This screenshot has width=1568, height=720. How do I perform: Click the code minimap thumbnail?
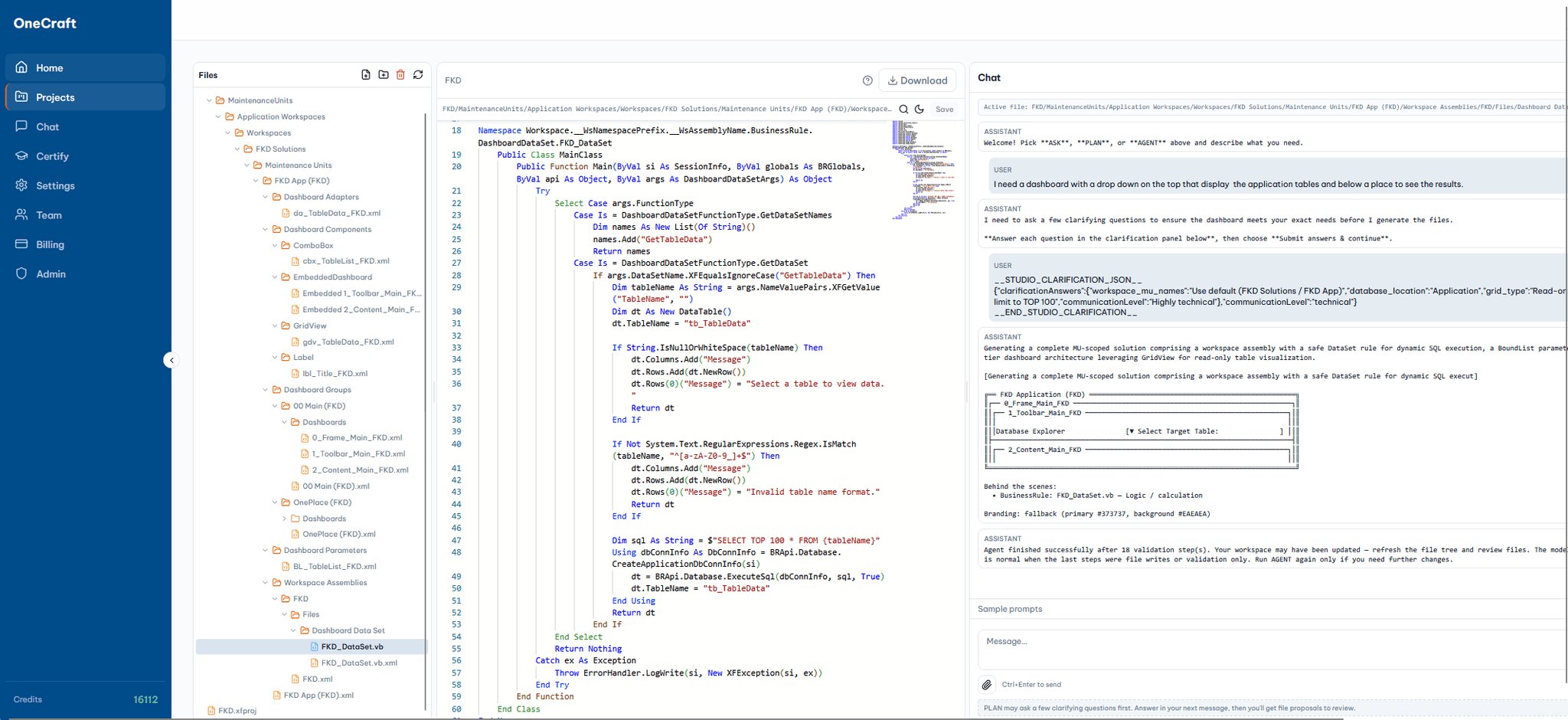(x=923, y=170)
